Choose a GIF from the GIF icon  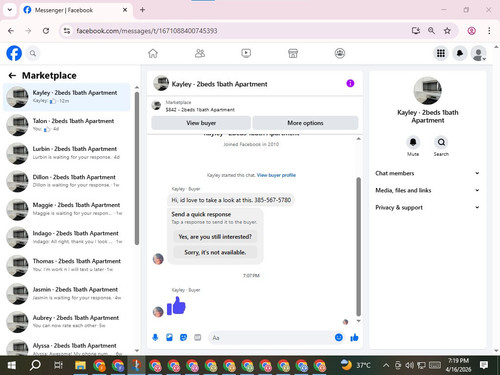198,338
